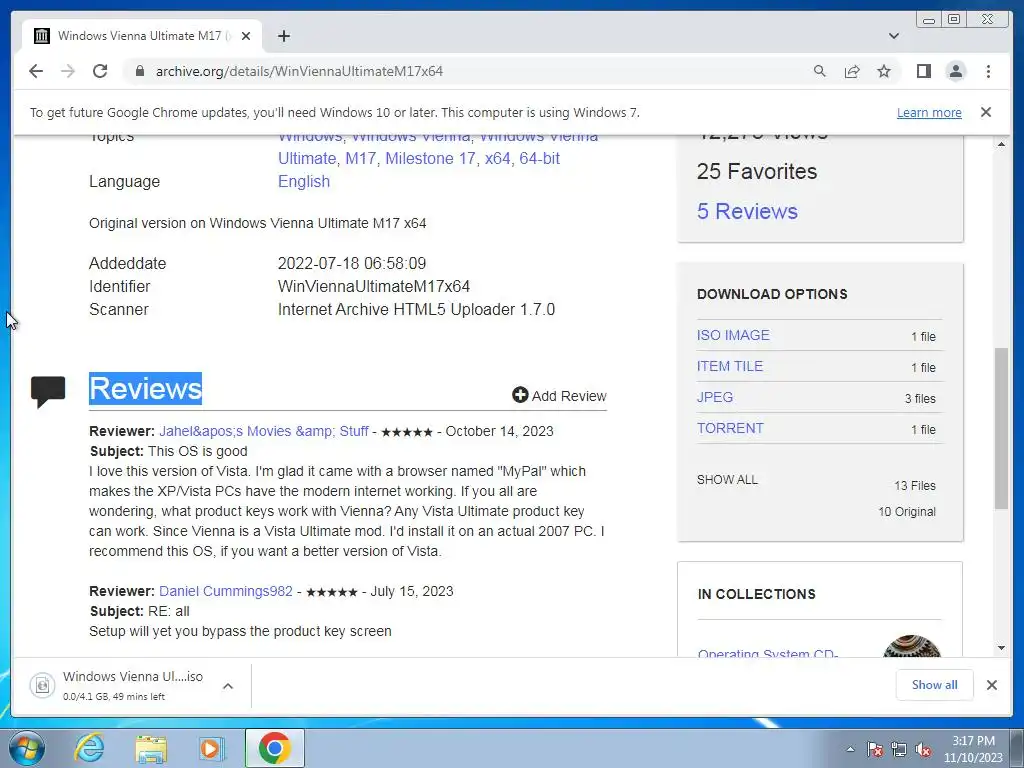Click Add Review button

[559, 396]
